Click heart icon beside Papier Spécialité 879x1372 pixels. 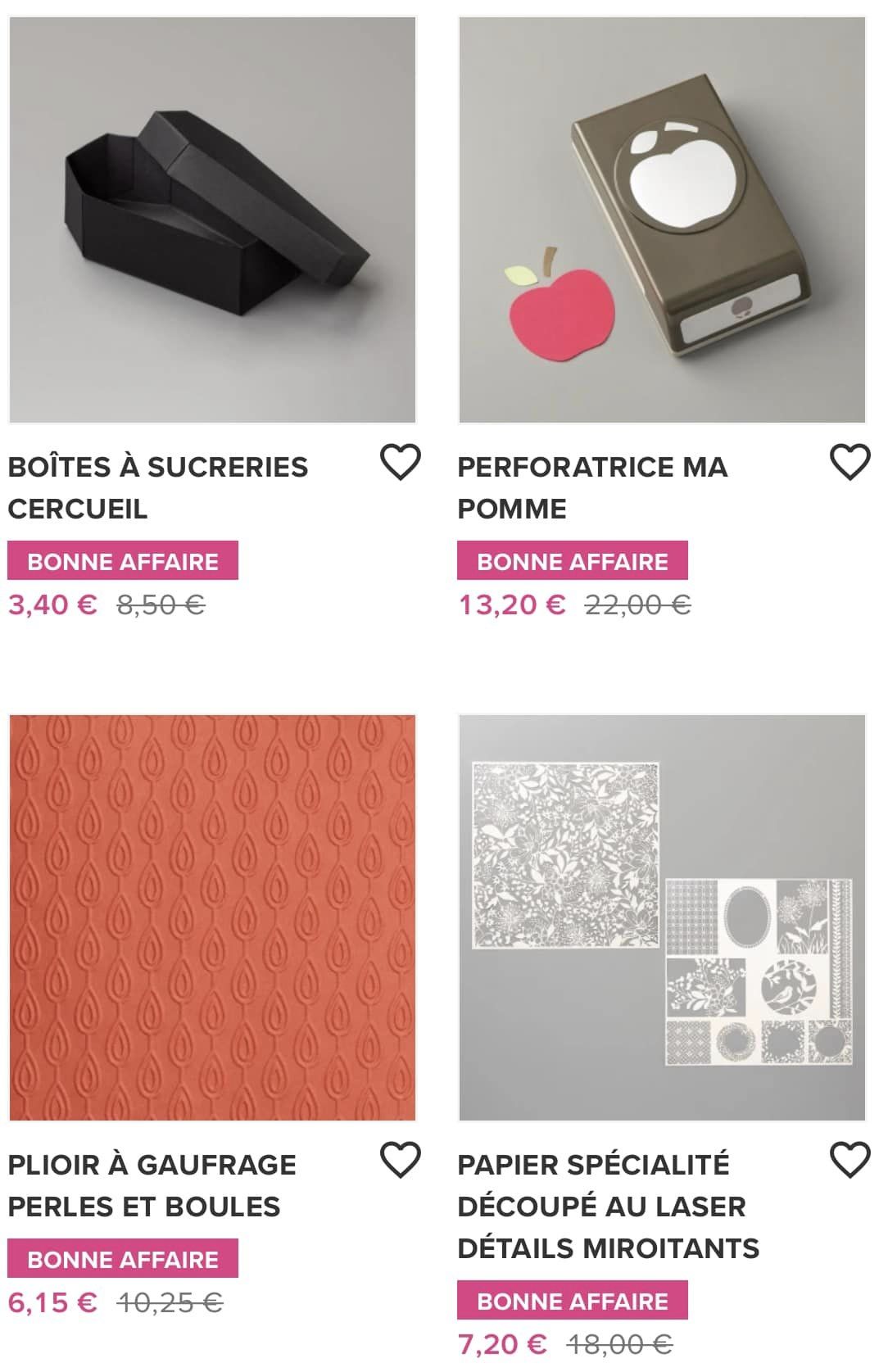pyautogui.click(x=850, y=1160)
